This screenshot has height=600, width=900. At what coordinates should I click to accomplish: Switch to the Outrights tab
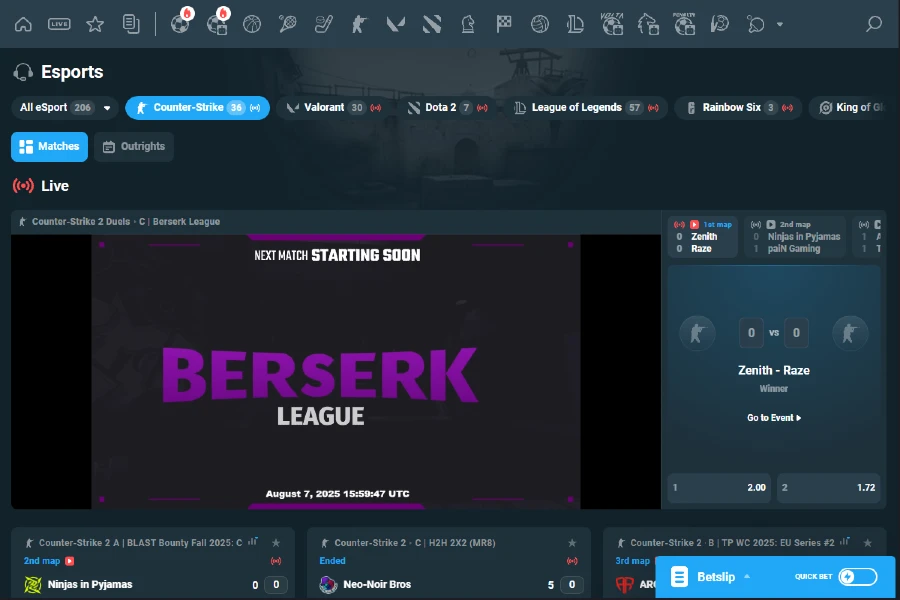click(133, 146)
